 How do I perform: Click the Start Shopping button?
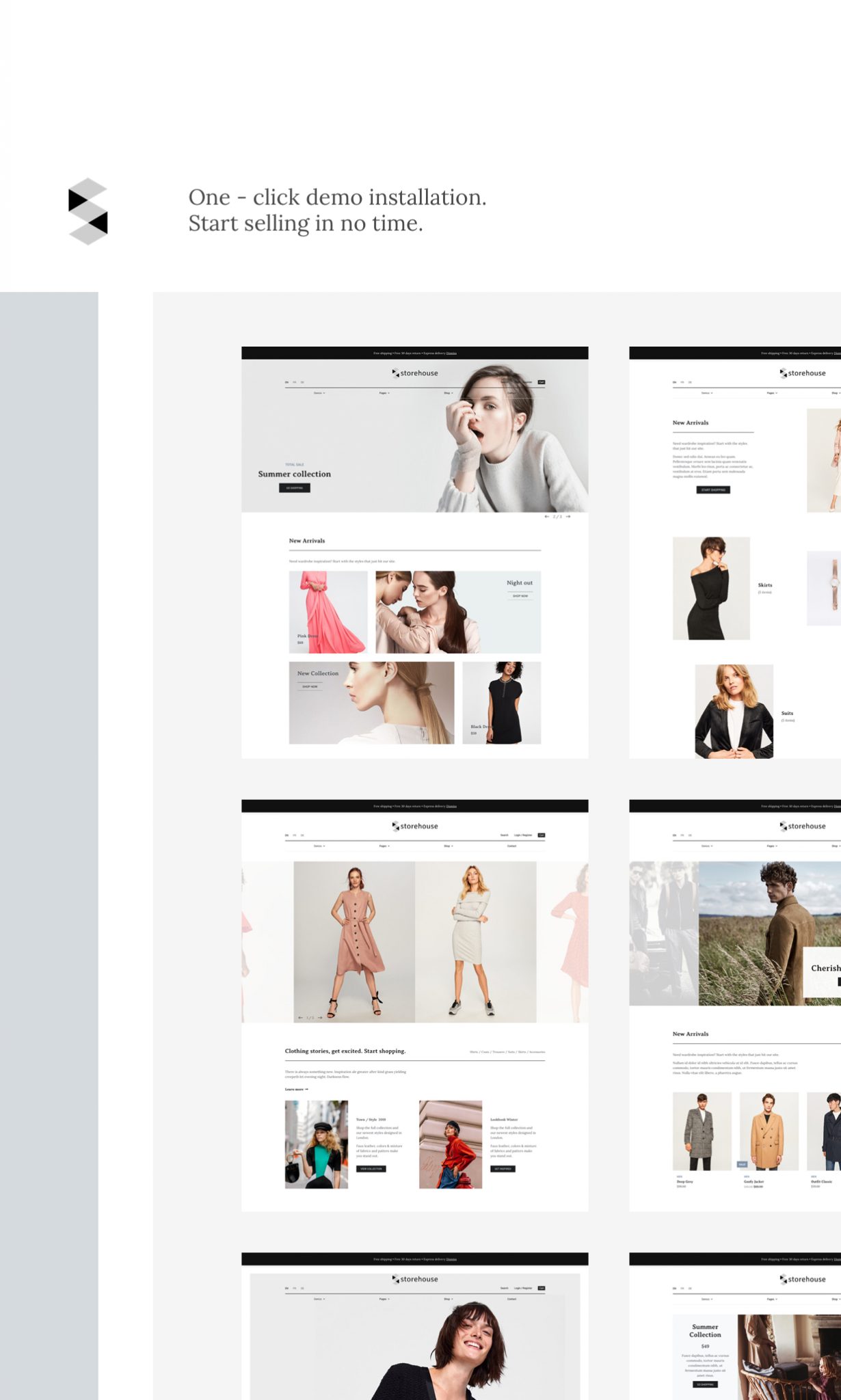click(x=714, y=490)
